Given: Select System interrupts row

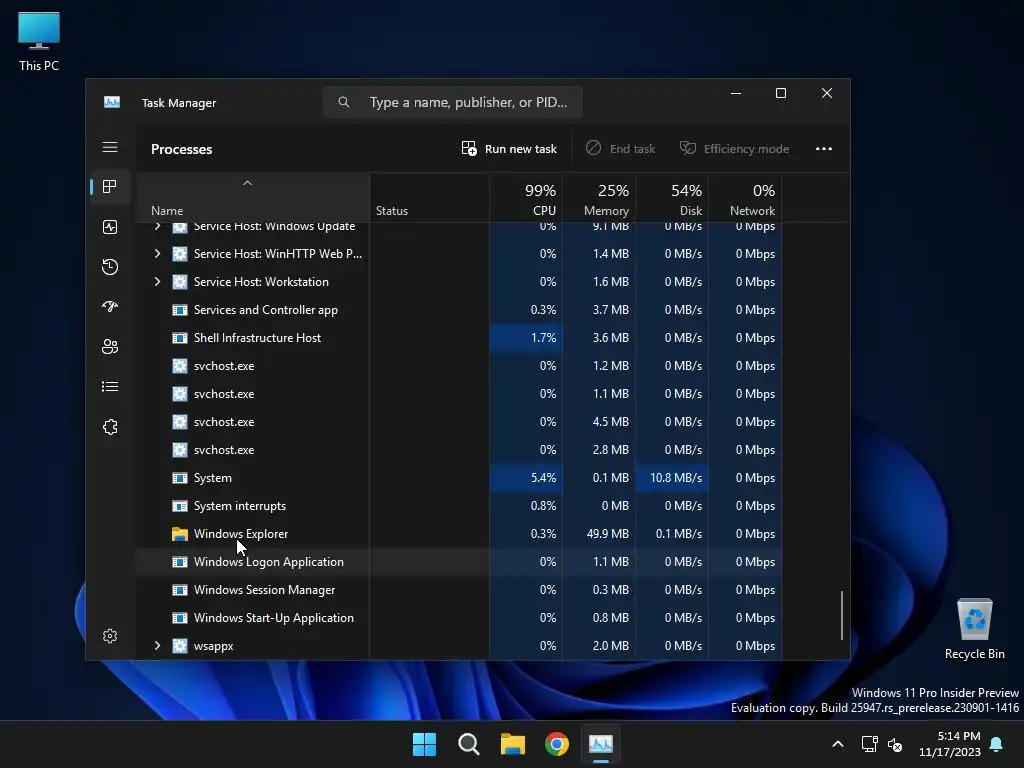Looking at the screenshot, I should (x=459, y=506).
